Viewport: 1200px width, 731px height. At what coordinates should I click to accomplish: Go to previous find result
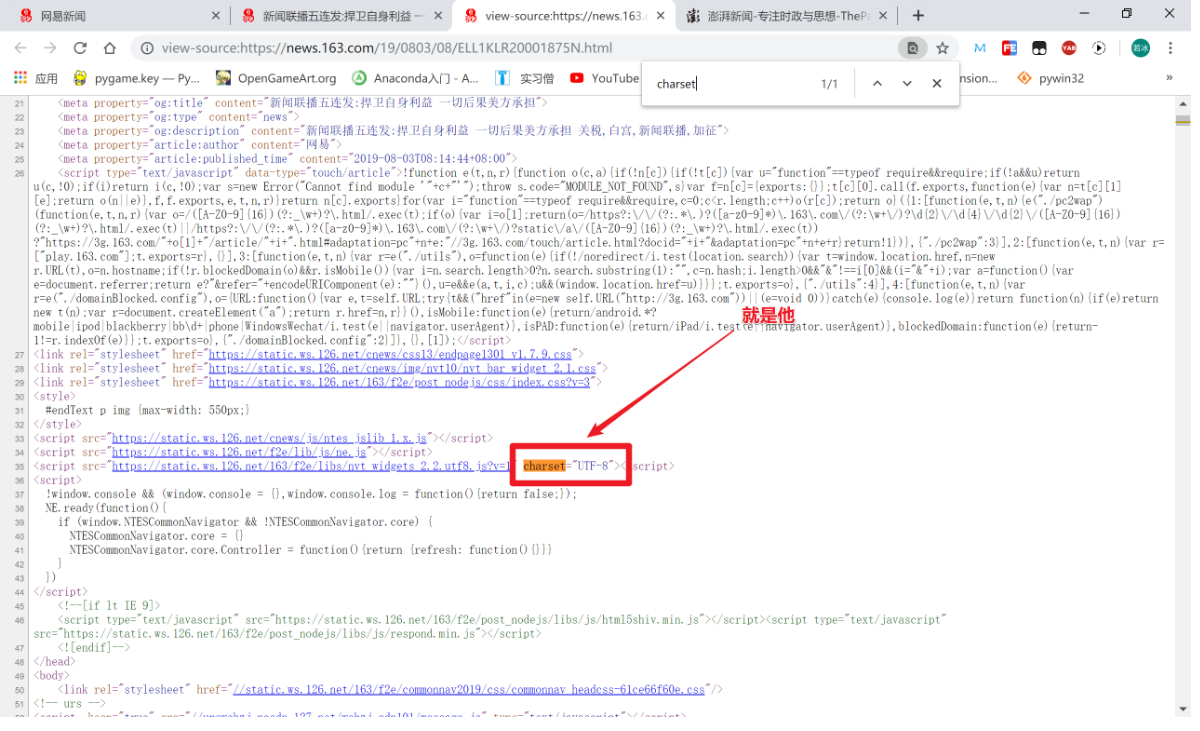pos(877,84)
